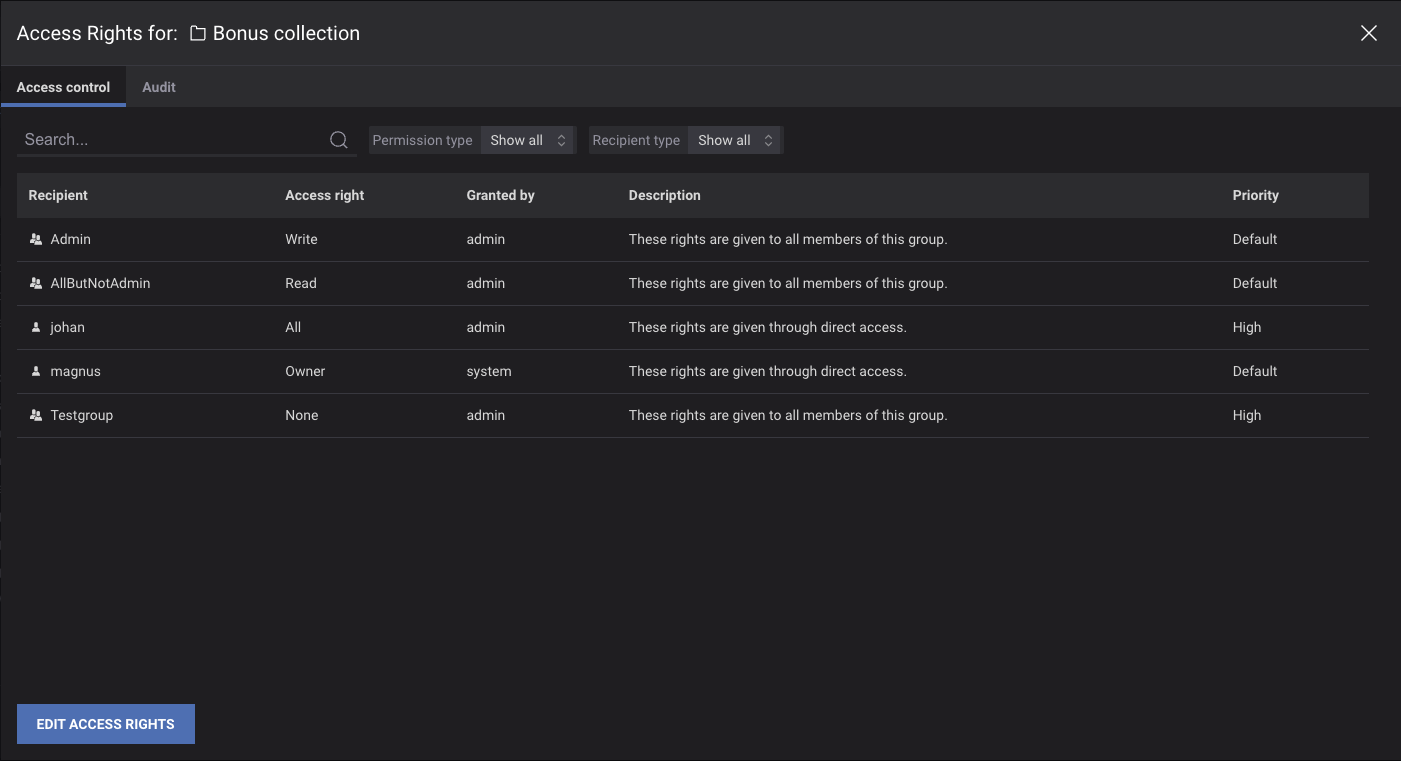Select the magnus recipient name
The image size is (1401, 761).
(x=75, y=371)
